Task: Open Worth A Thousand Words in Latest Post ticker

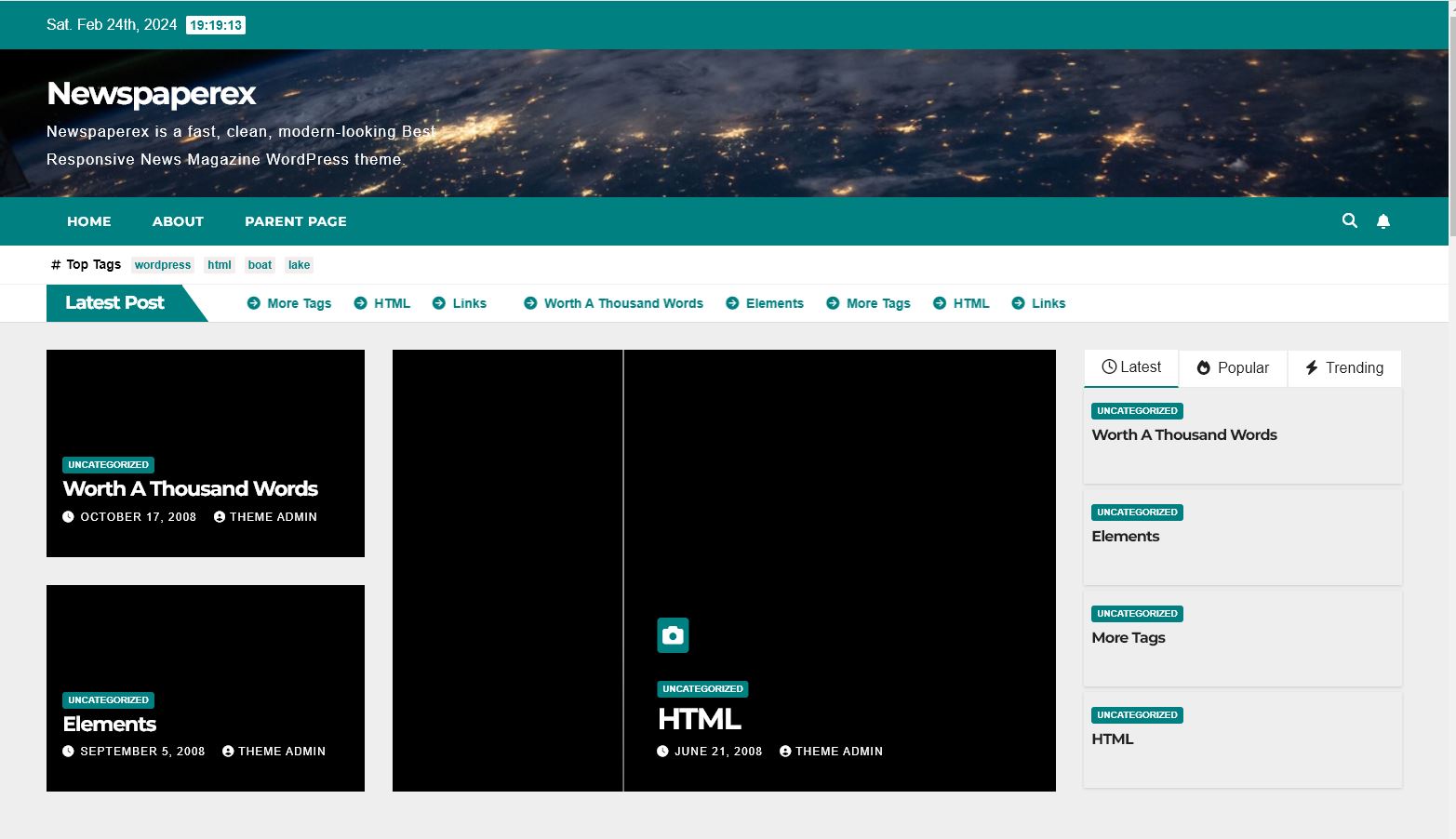Action: 623,303
